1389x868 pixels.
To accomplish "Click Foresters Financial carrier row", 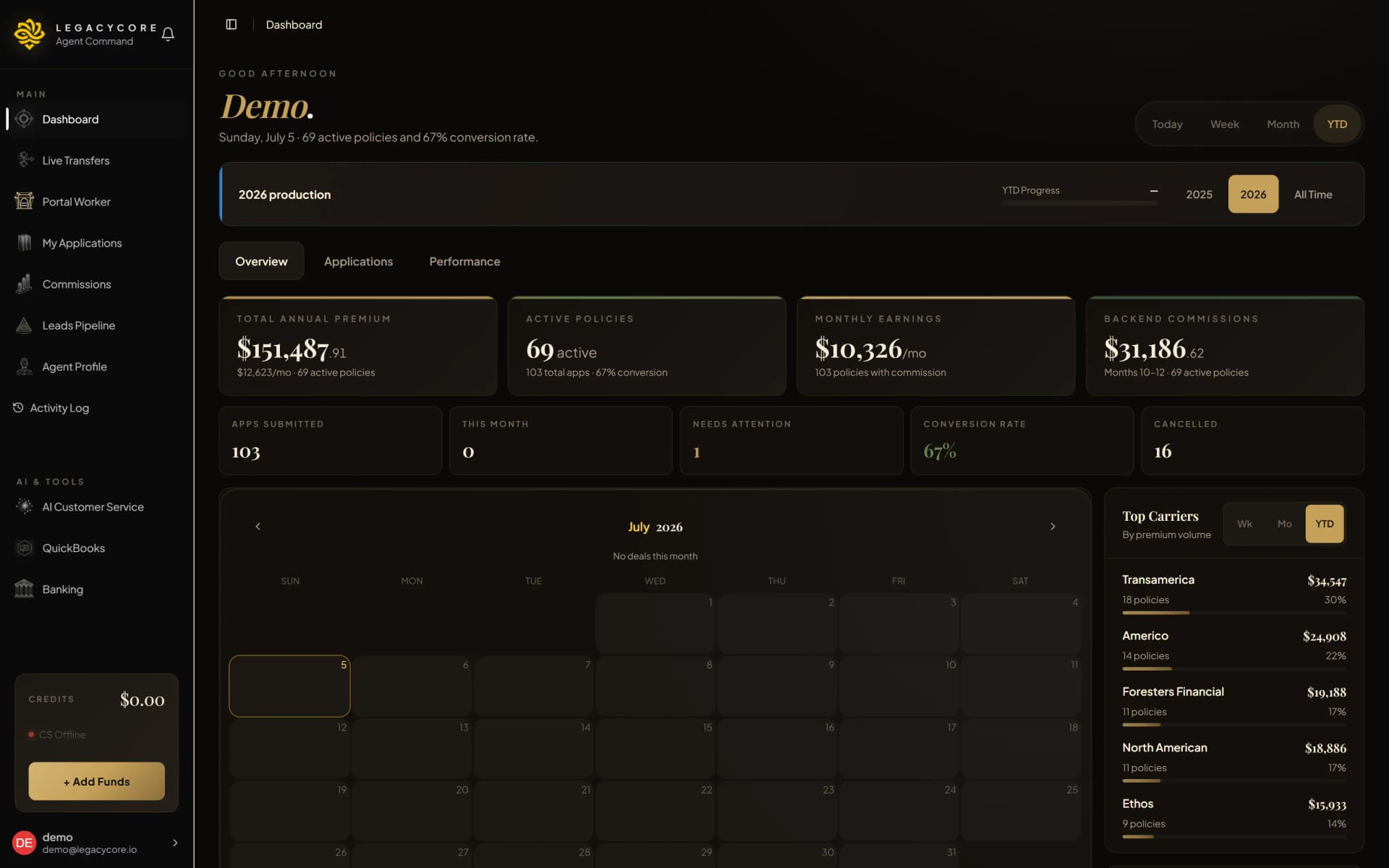I will tap(1234, 706).
